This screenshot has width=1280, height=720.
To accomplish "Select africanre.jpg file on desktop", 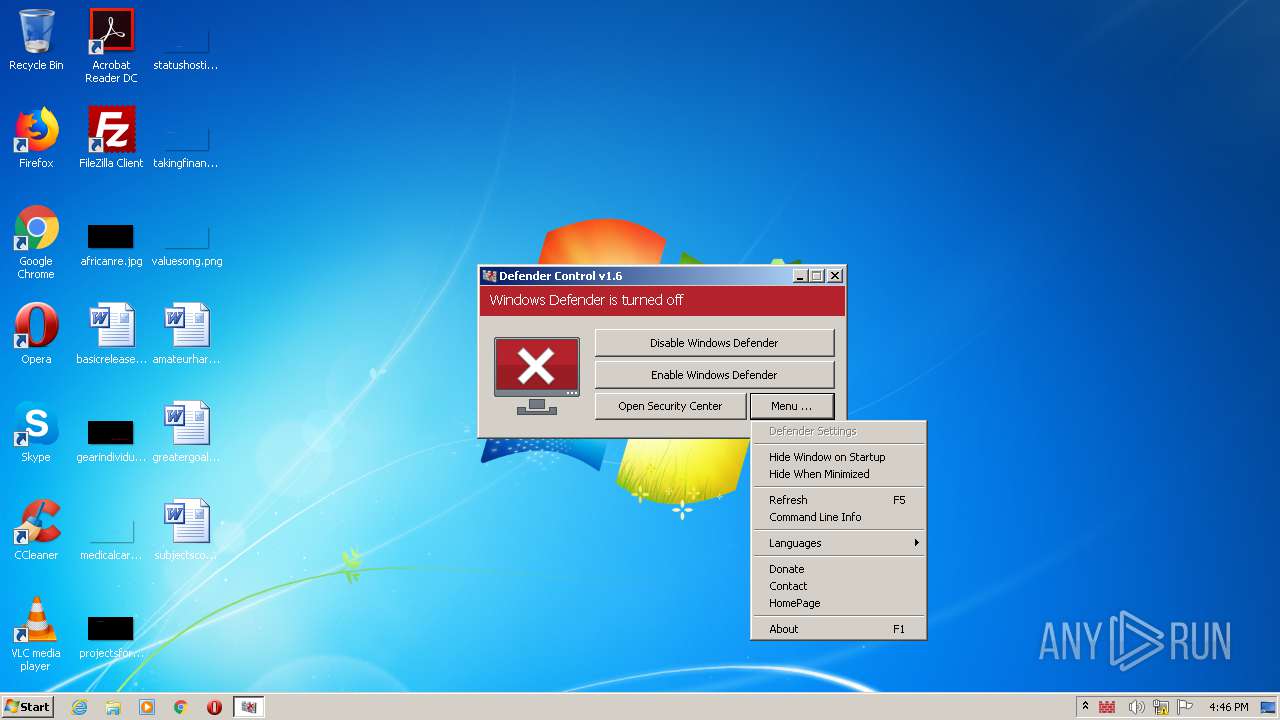I will [x=111, y=246].
